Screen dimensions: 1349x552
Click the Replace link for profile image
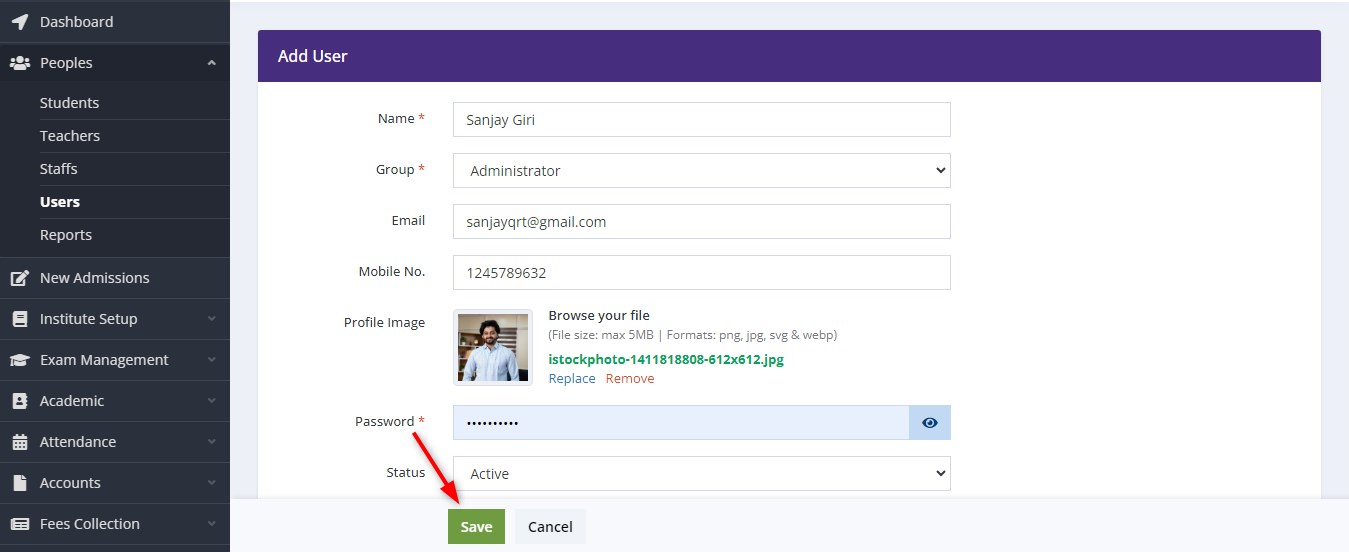coord(572,378)
